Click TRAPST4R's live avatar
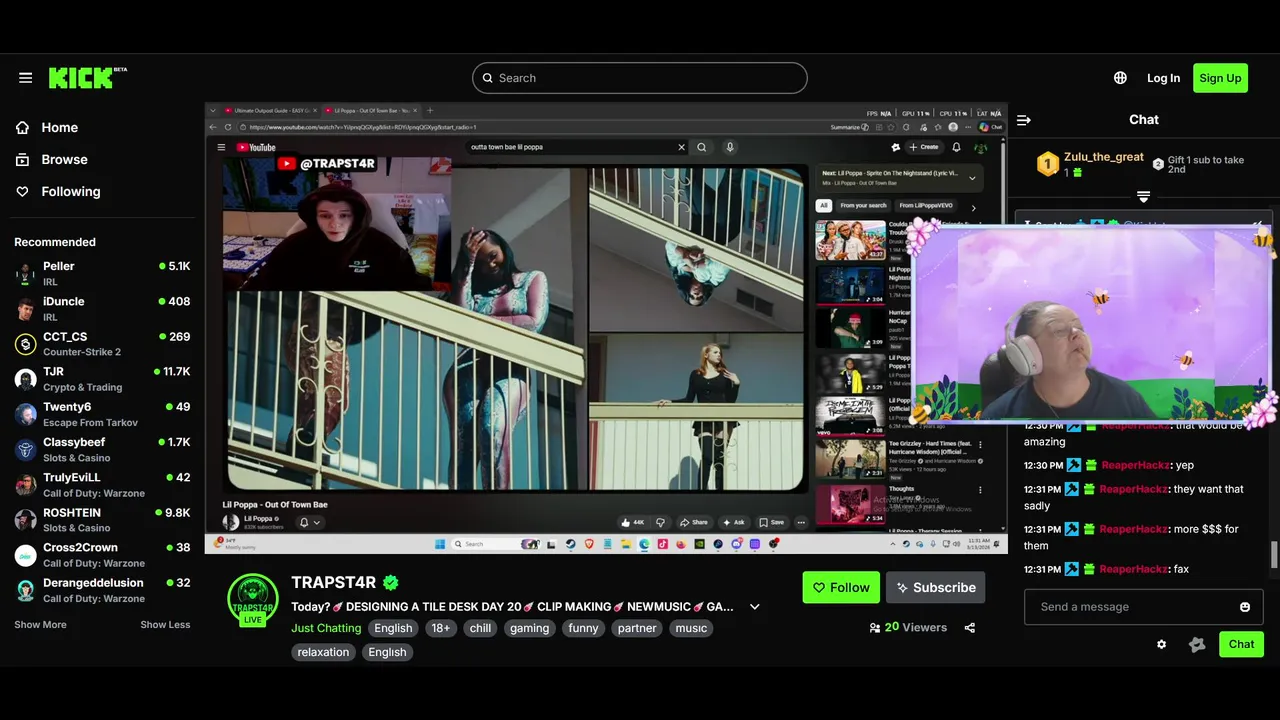 click(x=253, y=600)
